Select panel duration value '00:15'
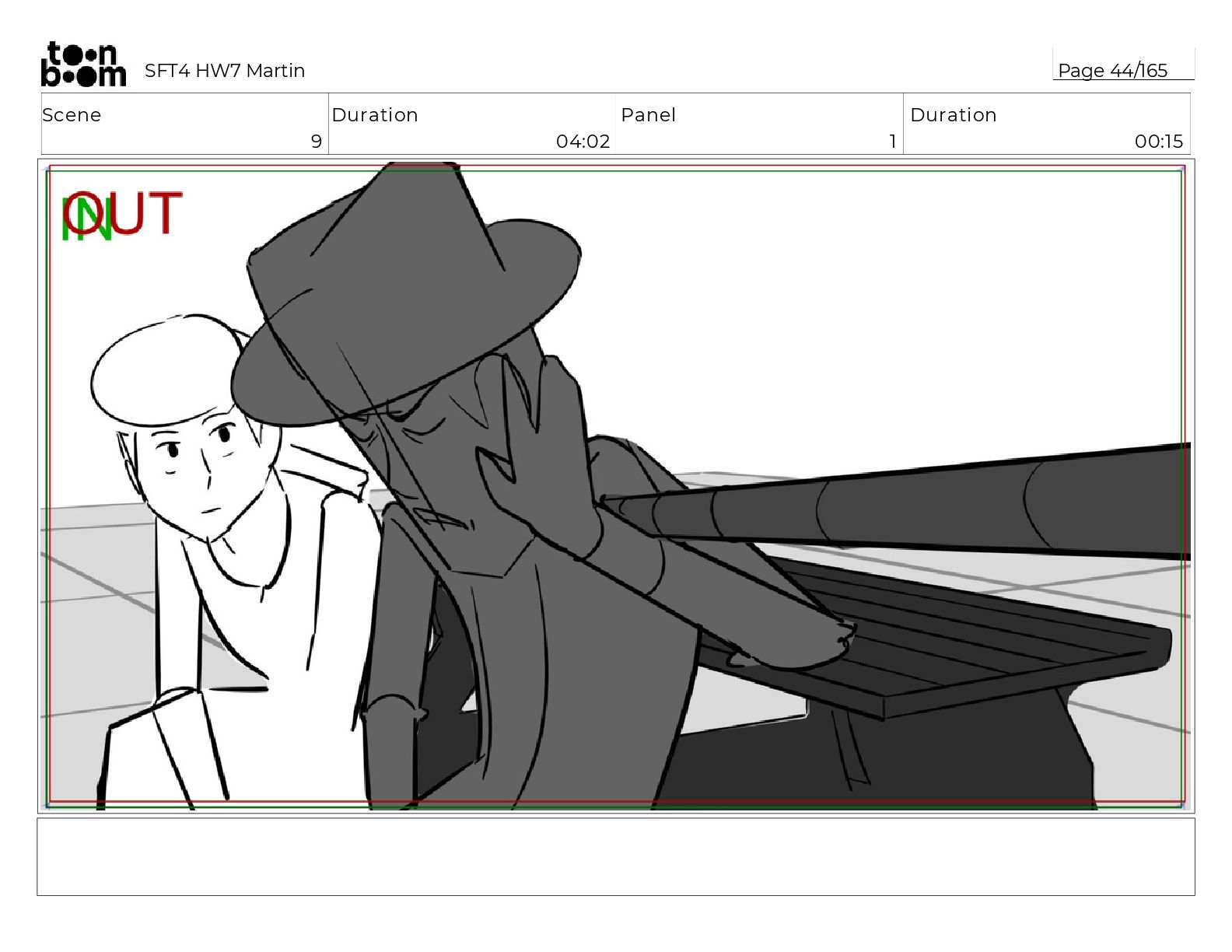The image size is (1232, 952). click(x=1158, y=142)
